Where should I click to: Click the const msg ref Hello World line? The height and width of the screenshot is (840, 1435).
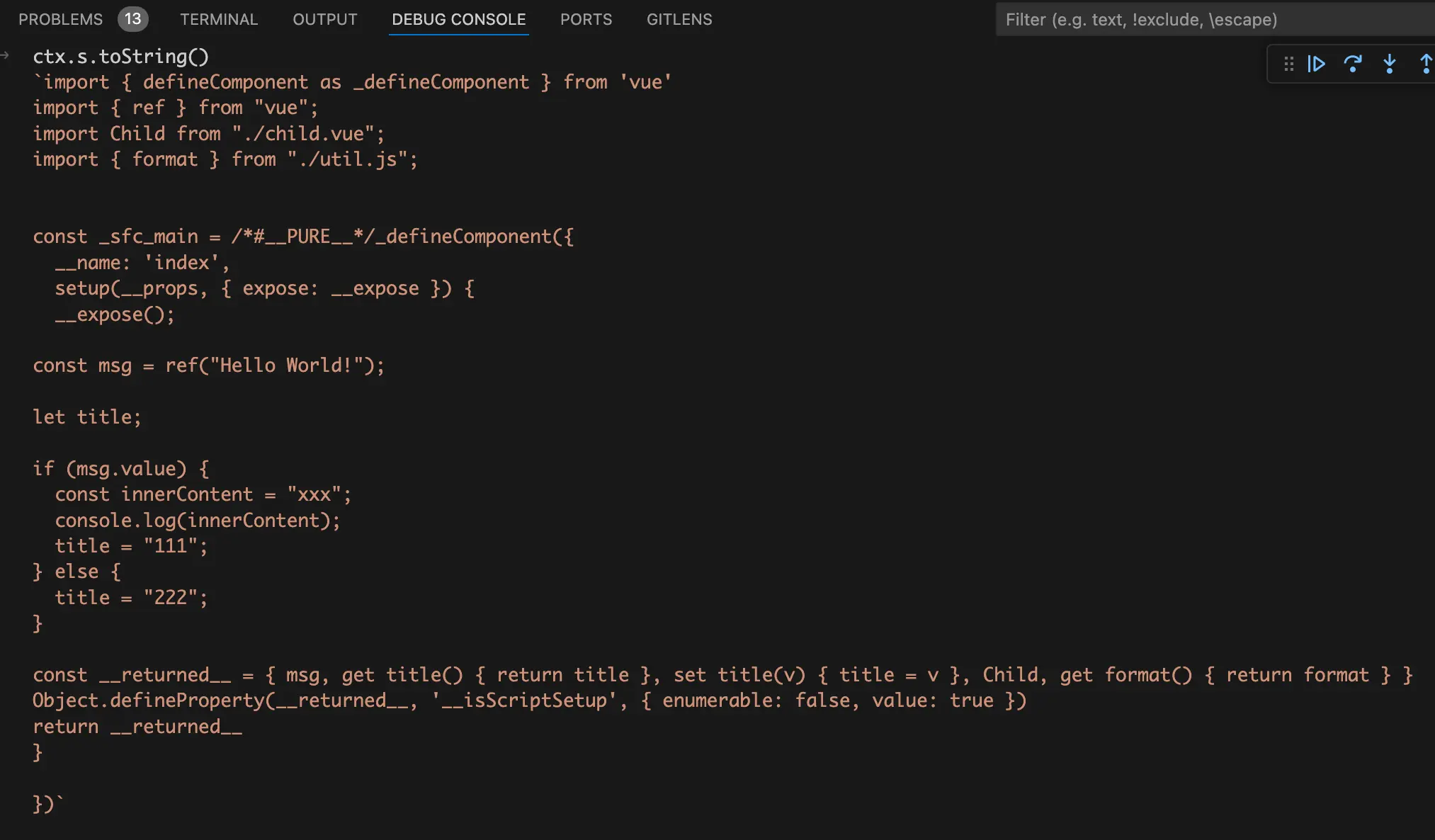(208, 365)
